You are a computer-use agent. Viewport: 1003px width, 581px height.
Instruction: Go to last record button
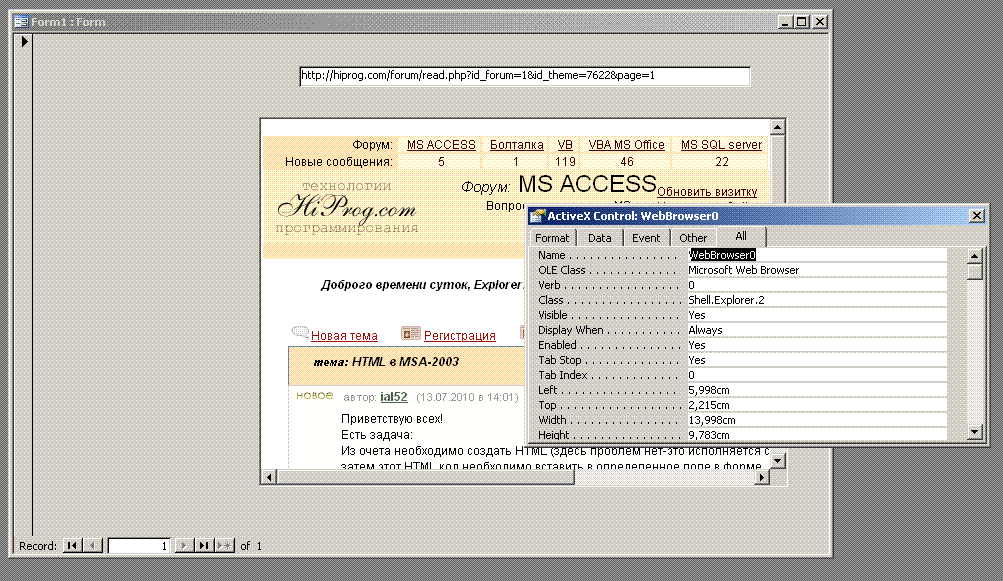coord(203,546)
